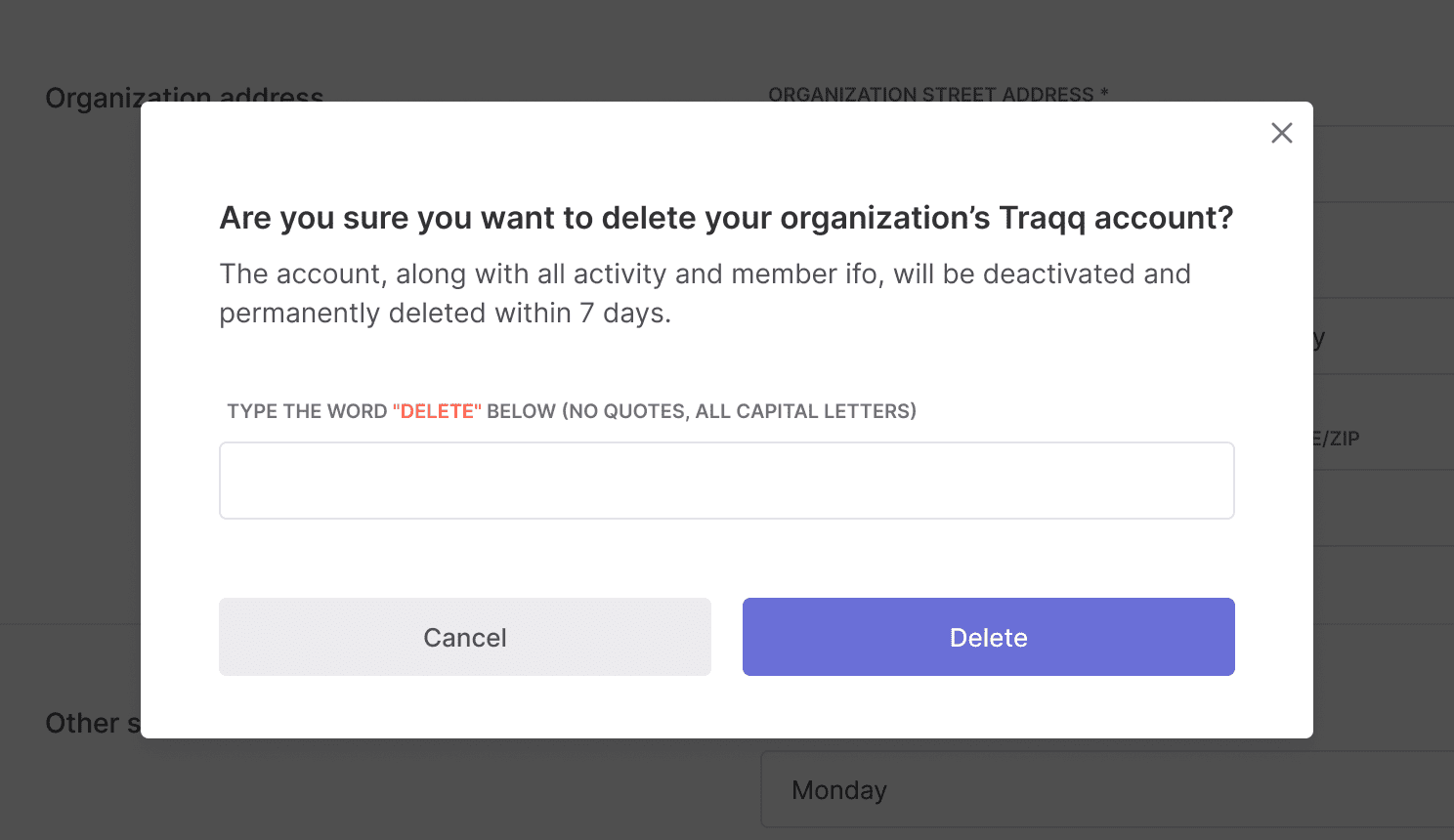
Task: Click the account deactivation description paragraph
Action: [x=705, y=293]
